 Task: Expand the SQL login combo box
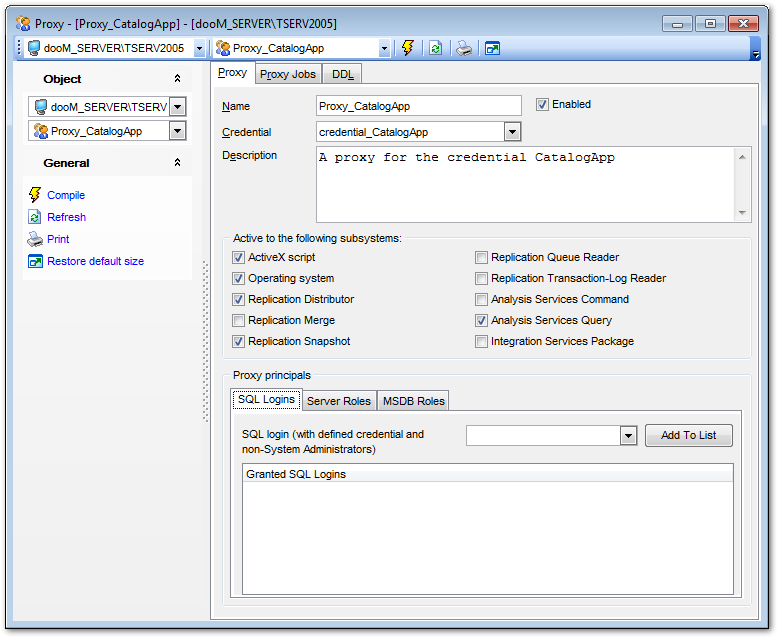pos(628,436)
